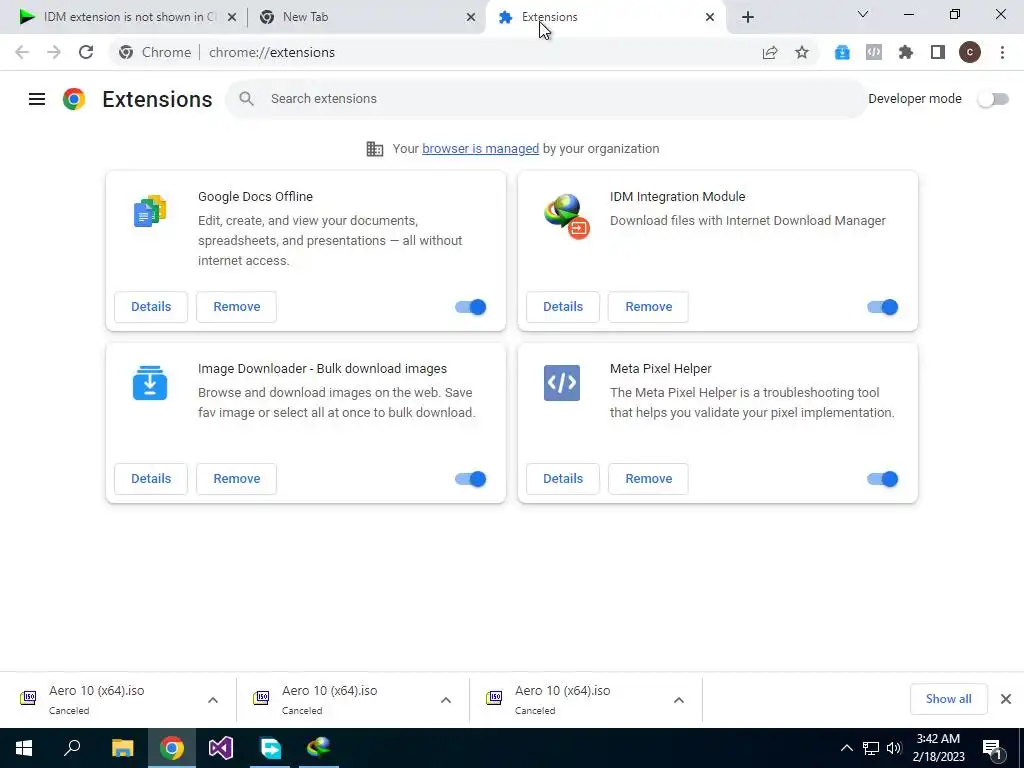
Task: Disable the Meta Pixel Helper extension
Action: tap(883, 479)
